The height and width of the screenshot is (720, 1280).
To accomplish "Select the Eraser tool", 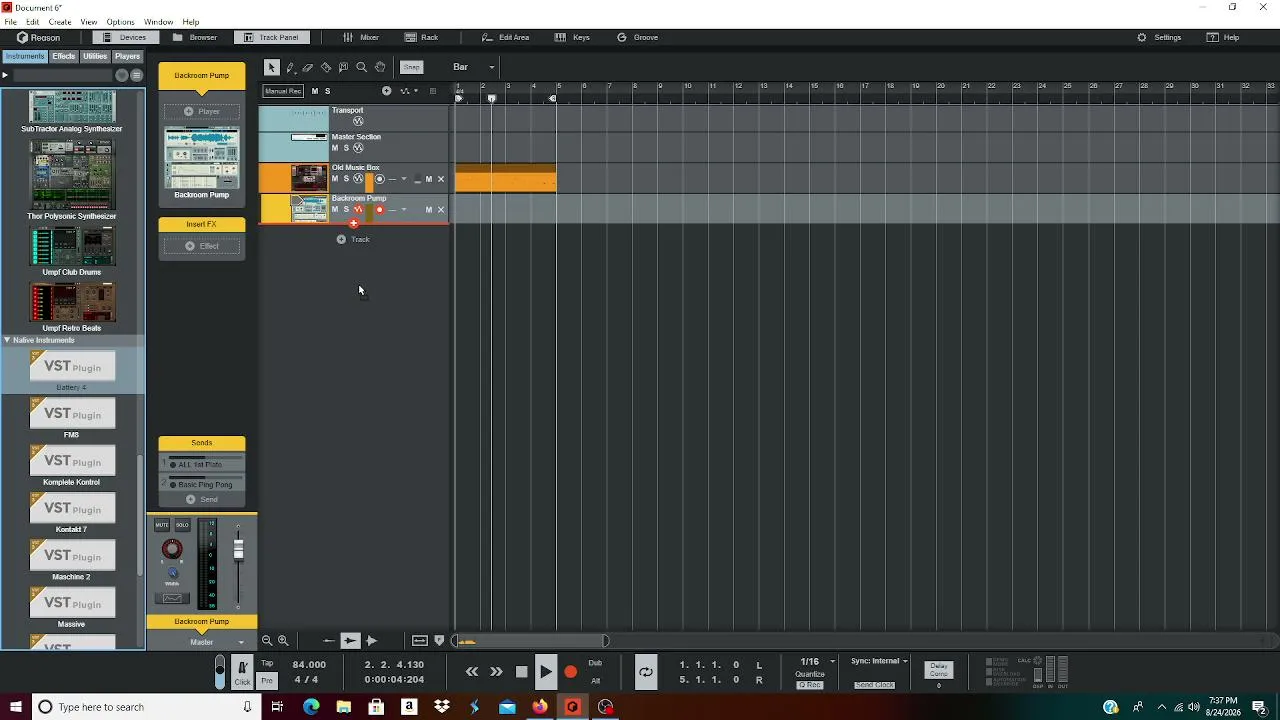I will (x=308, y=67).
